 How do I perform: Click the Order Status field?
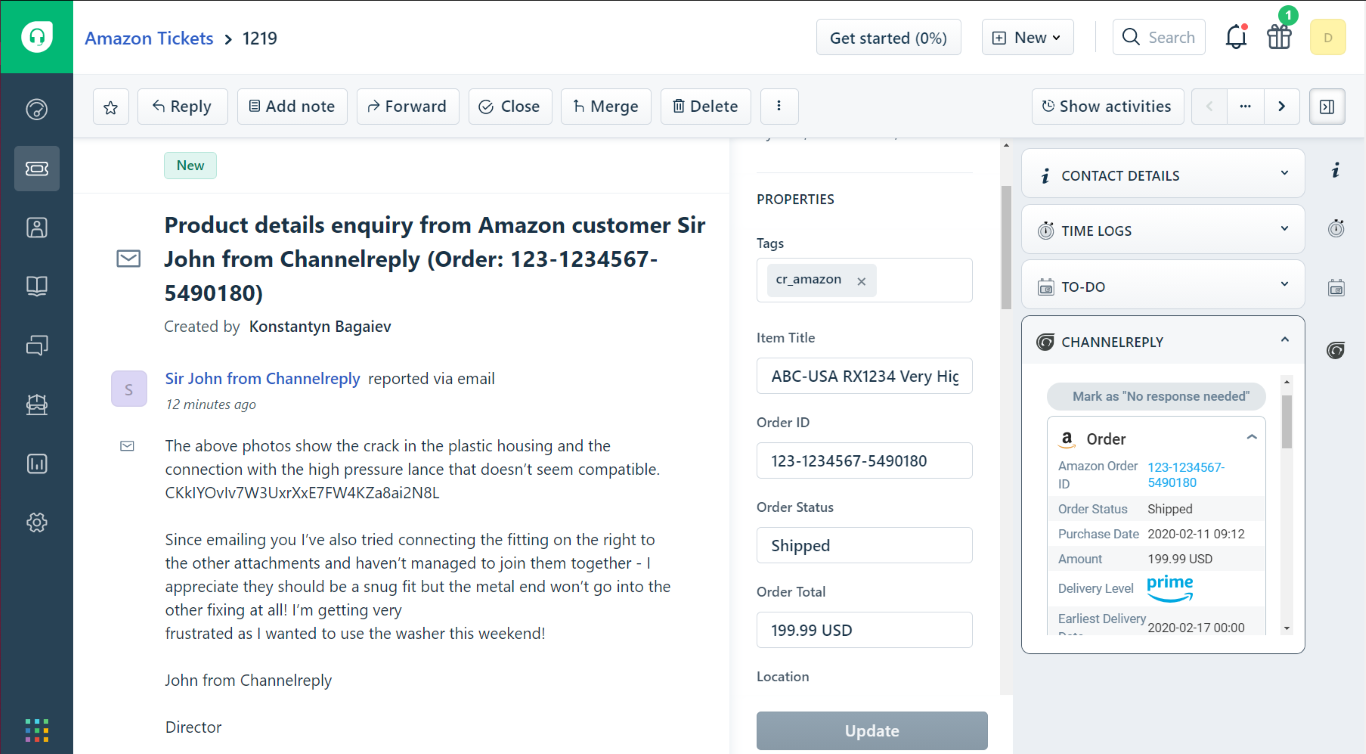pyautogui.click(x=865, y=545)
